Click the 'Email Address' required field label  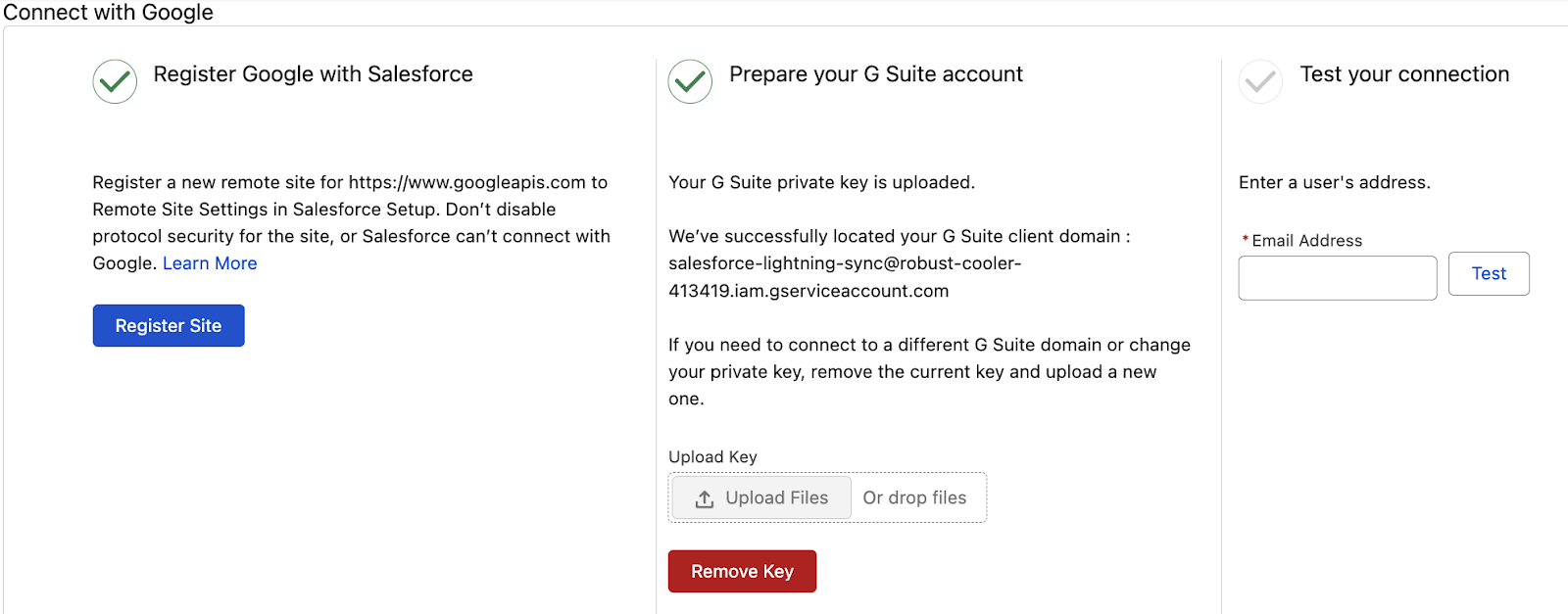pos(1306,241)
